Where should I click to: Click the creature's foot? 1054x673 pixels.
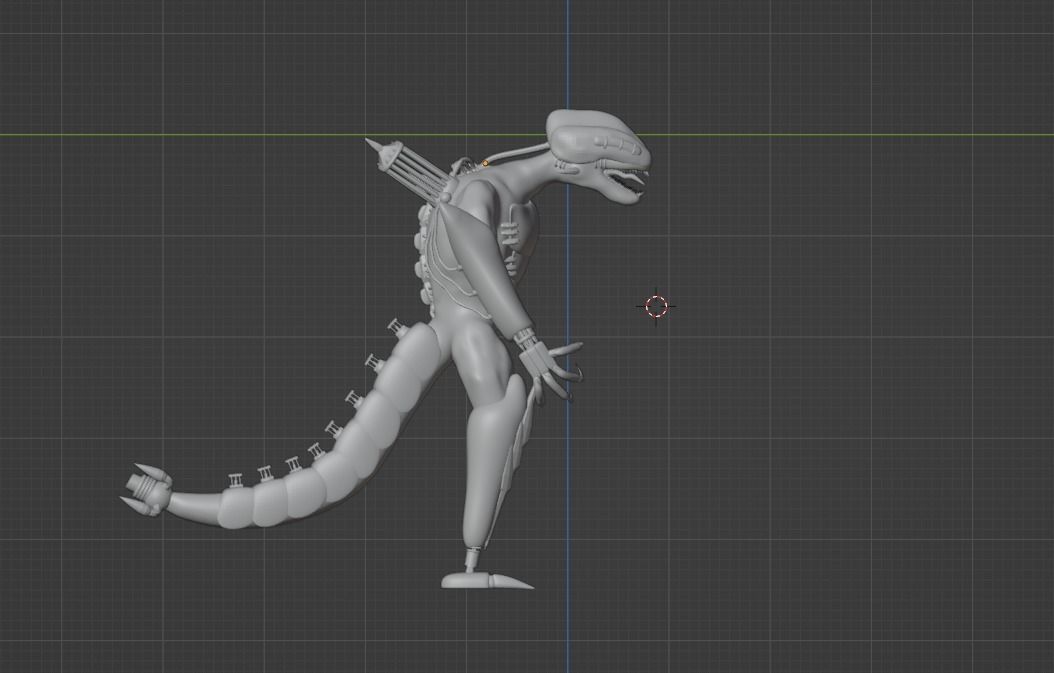(x=487, y=580)
